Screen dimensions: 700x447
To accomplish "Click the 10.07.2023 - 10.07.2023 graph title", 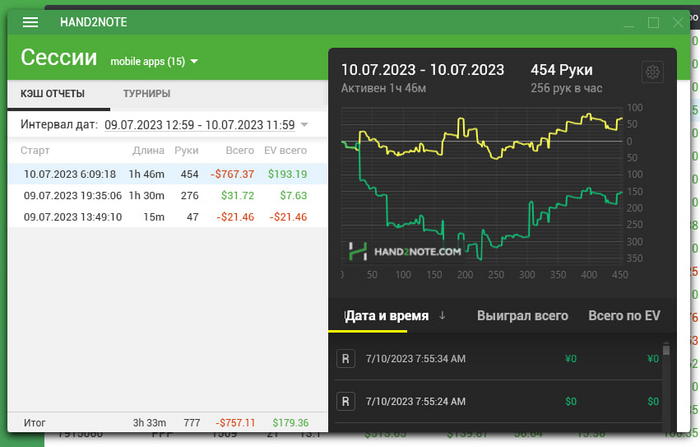I will [x=423, y=70].
